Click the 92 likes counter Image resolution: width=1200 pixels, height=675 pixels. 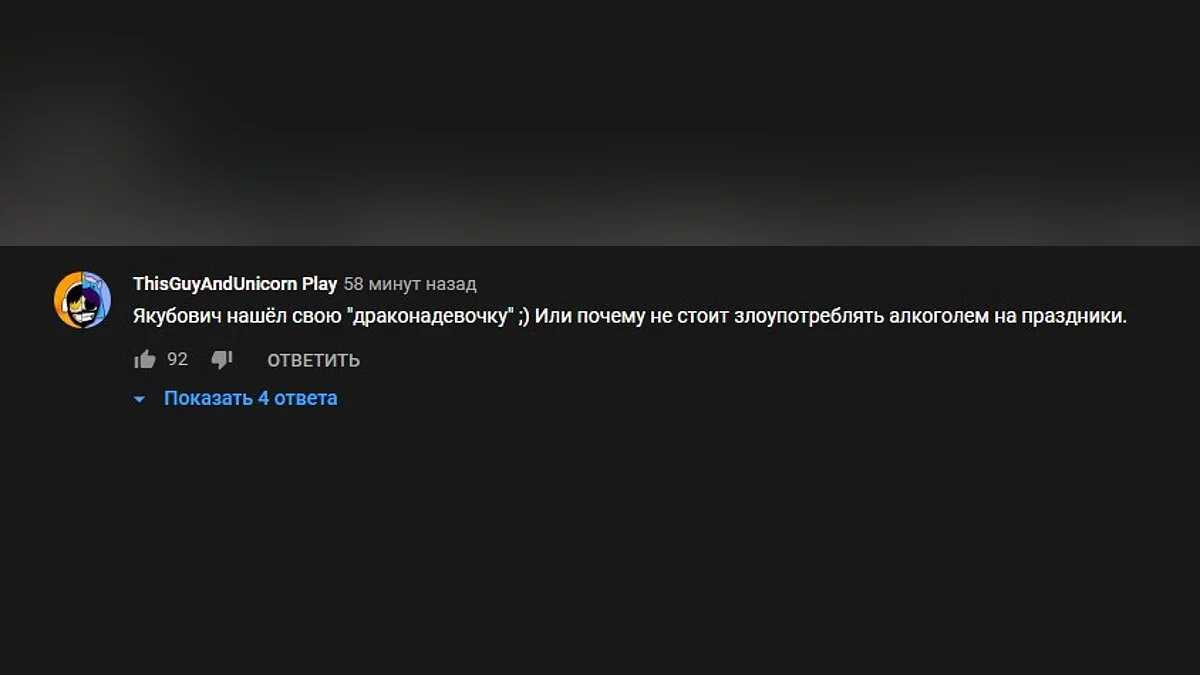177,360
